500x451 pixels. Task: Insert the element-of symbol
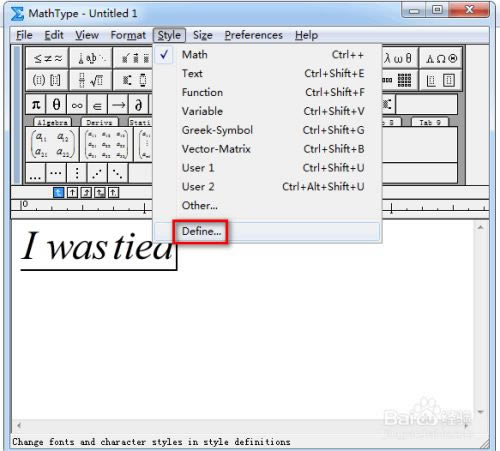click(97, 105)
